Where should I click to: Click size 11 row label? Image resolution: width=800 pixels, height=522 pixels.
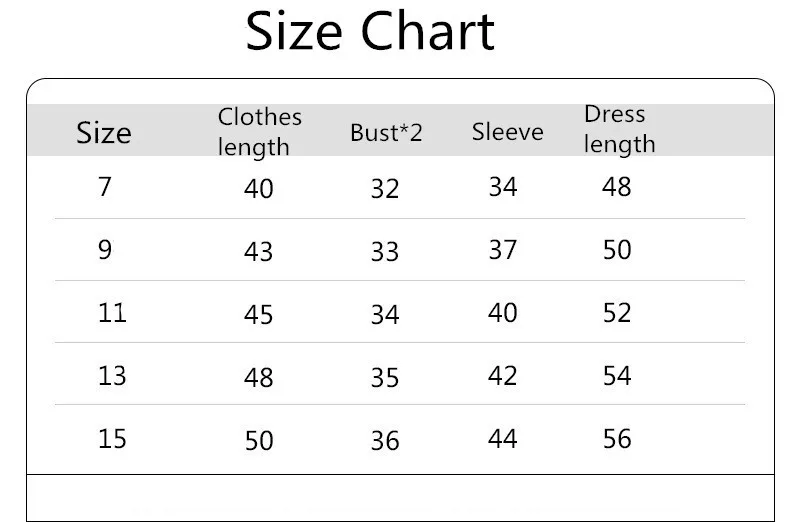pos(112,312)
